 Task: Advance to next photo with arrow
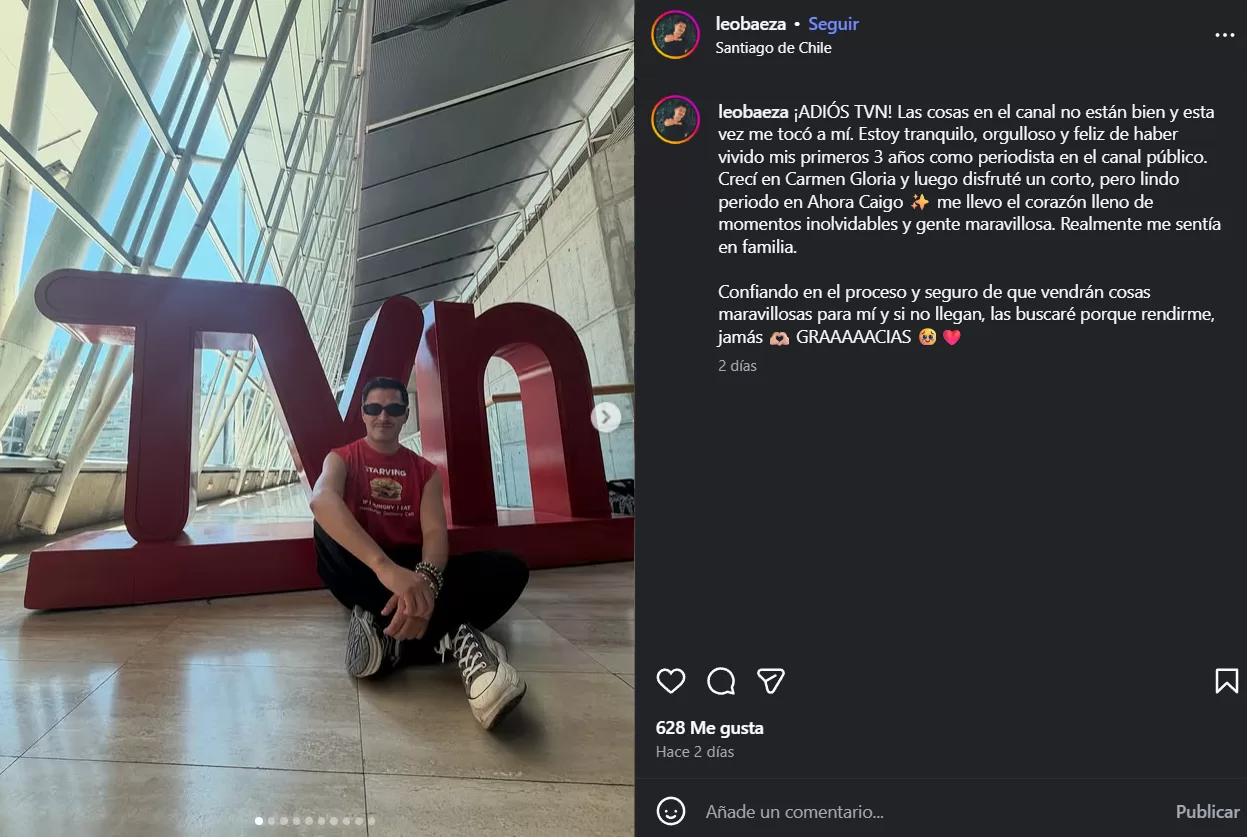pos(606,417)
